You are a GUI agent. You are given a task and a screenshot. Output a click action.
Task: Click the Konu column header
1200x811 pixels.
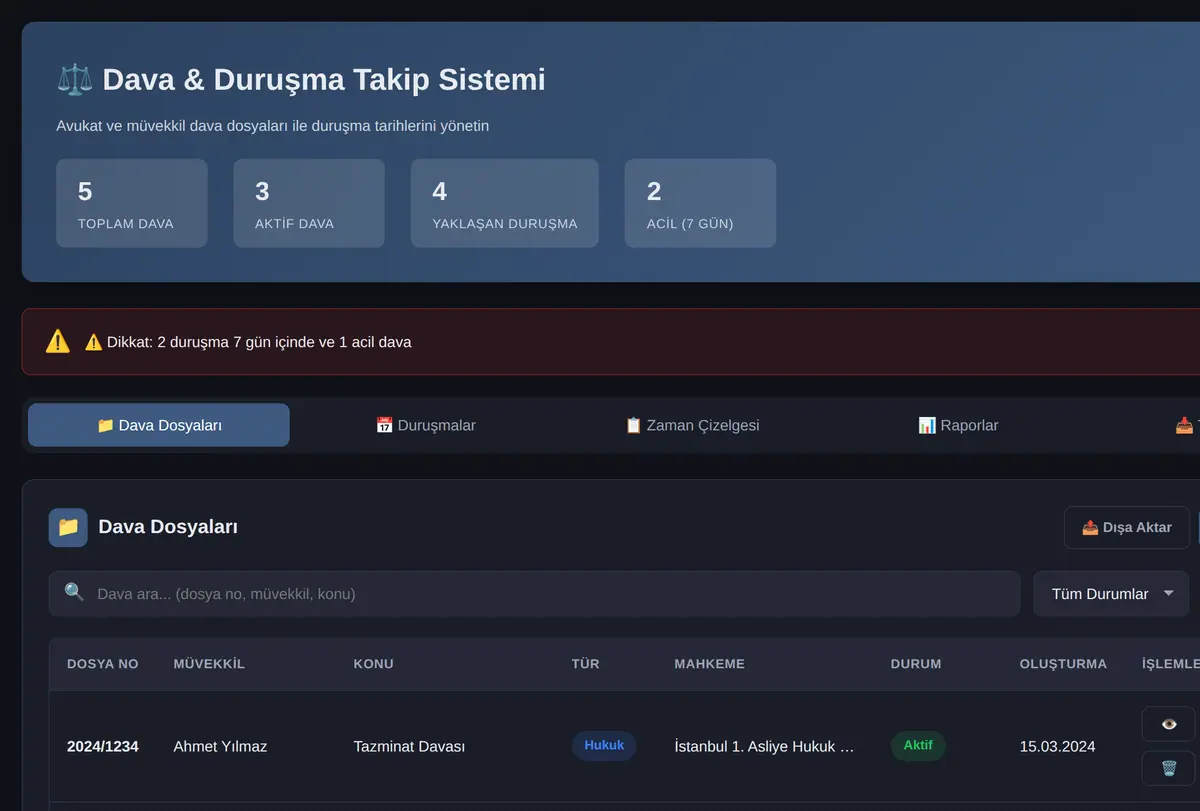374,664
